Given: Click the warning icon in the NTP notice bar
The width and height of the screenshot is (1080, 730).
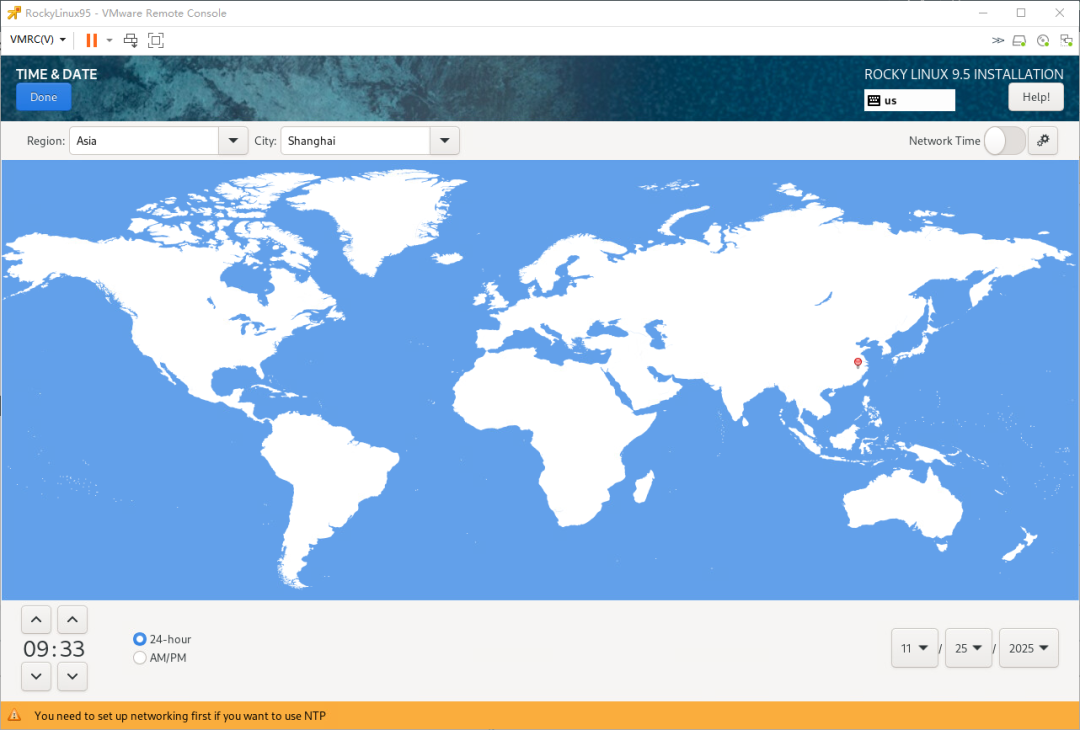Looking at the screenshot, I should click(15, 716).
